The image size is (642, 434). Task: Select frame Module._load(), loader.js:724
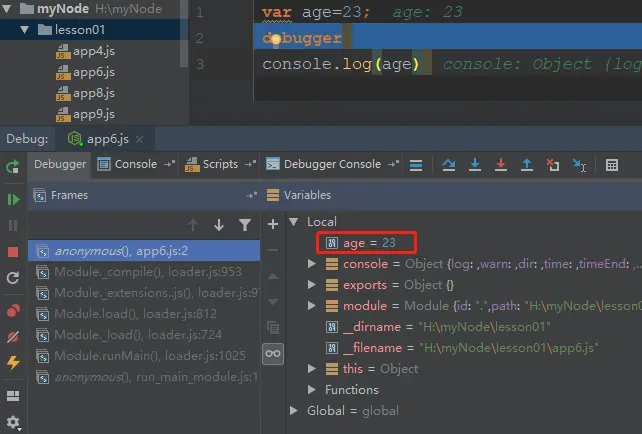tap(144, 335)
